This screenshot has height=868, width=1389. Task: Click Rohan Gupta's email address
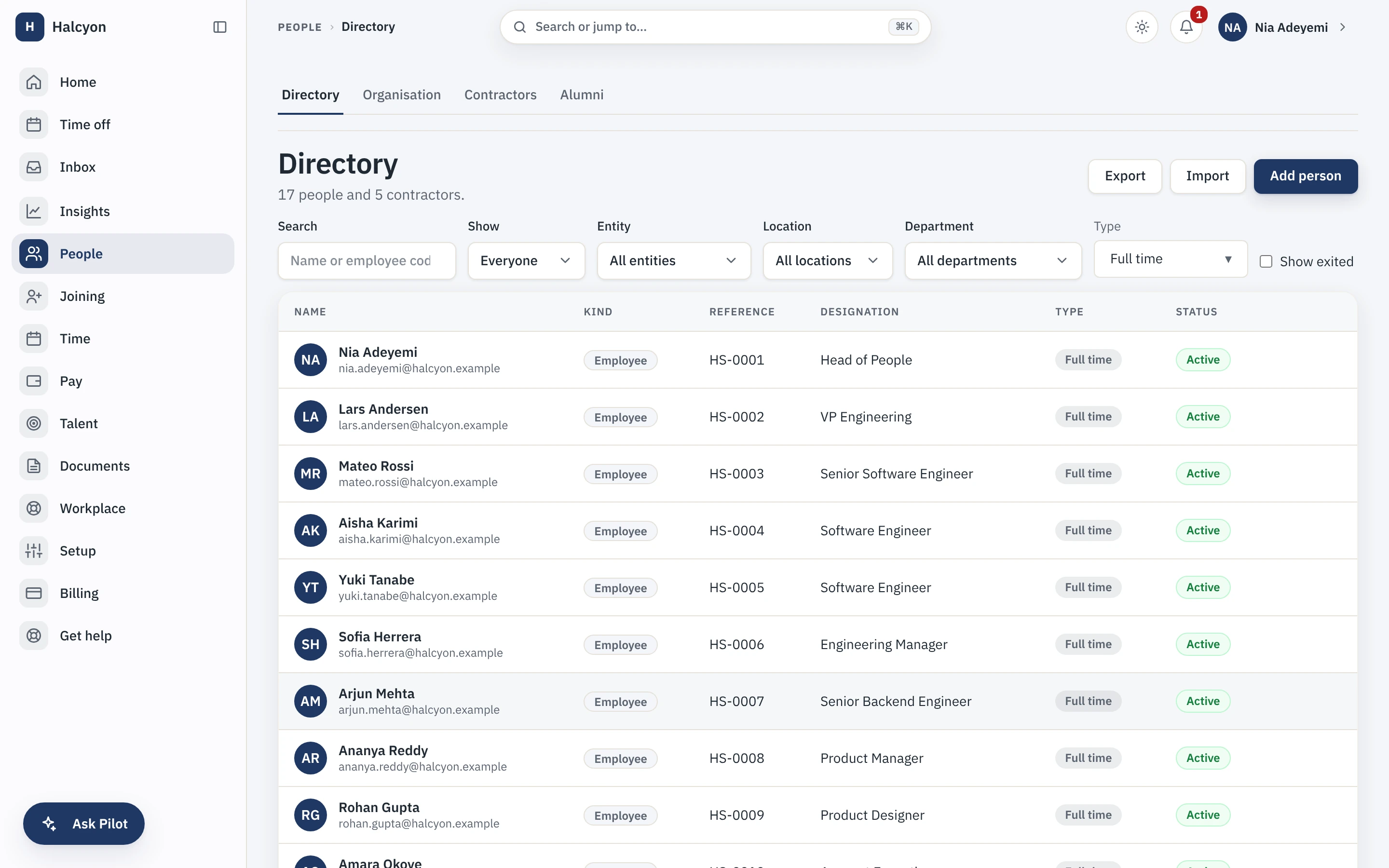click(419, 823)
